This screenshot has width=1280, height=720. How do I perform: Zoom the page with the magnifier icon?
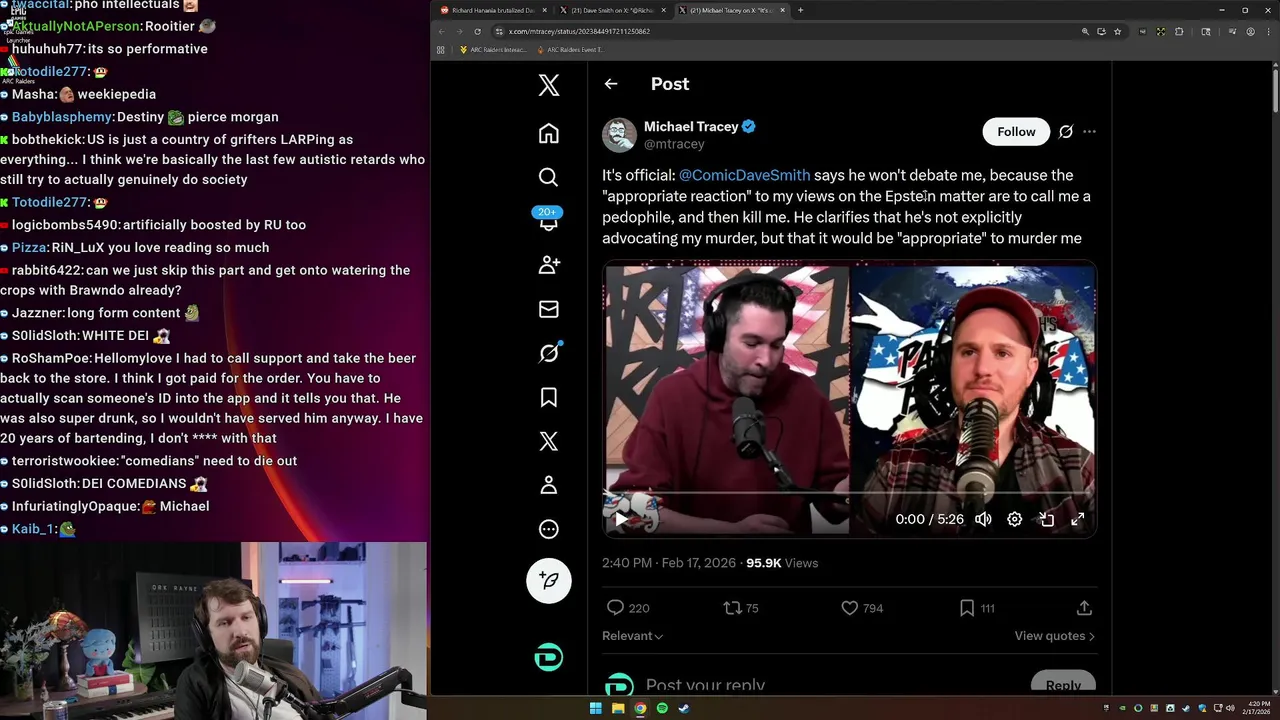[x=1085, y=31]
